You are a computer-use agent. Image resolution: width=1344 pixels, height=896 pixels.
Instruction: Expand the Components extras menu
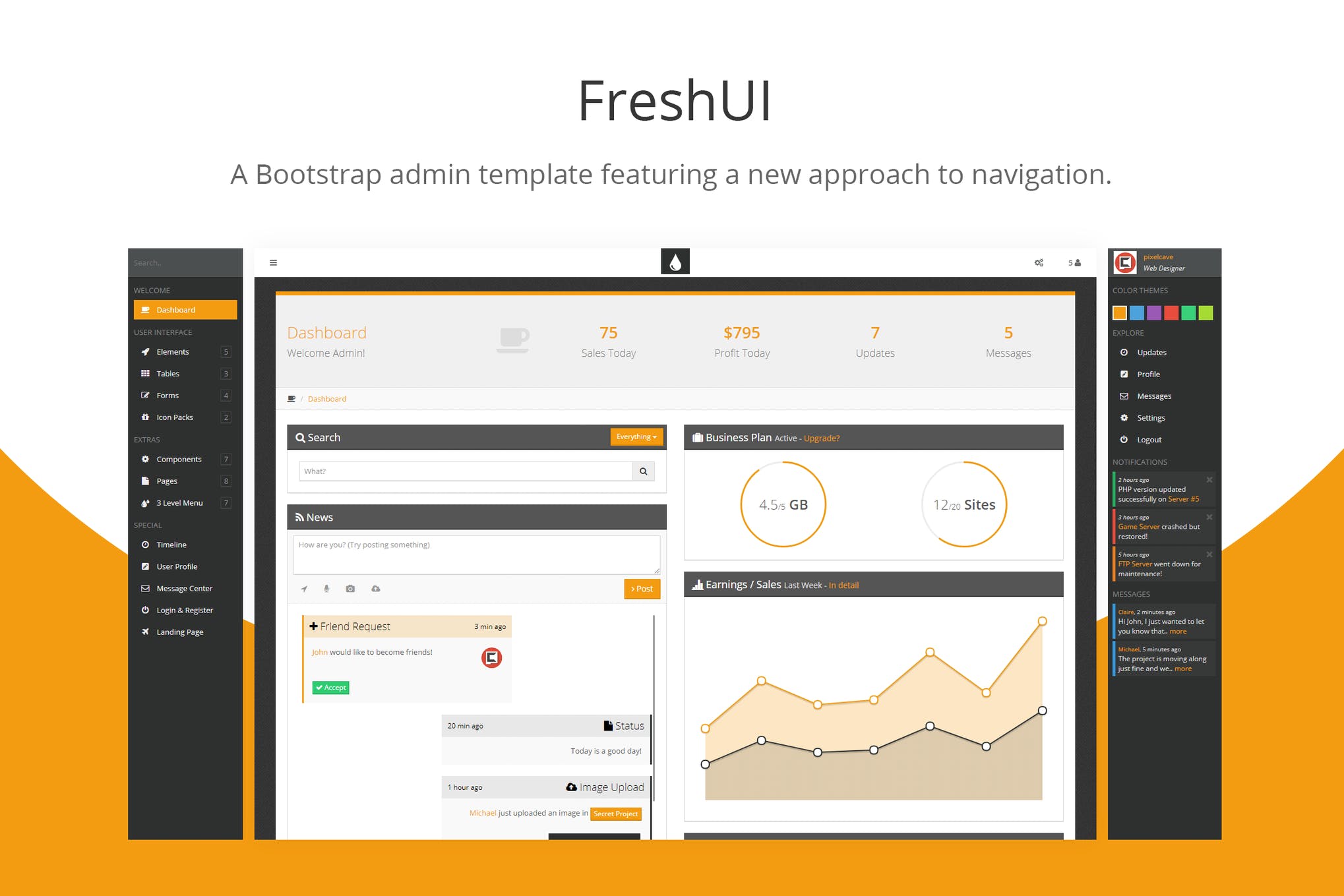point(179,459)
